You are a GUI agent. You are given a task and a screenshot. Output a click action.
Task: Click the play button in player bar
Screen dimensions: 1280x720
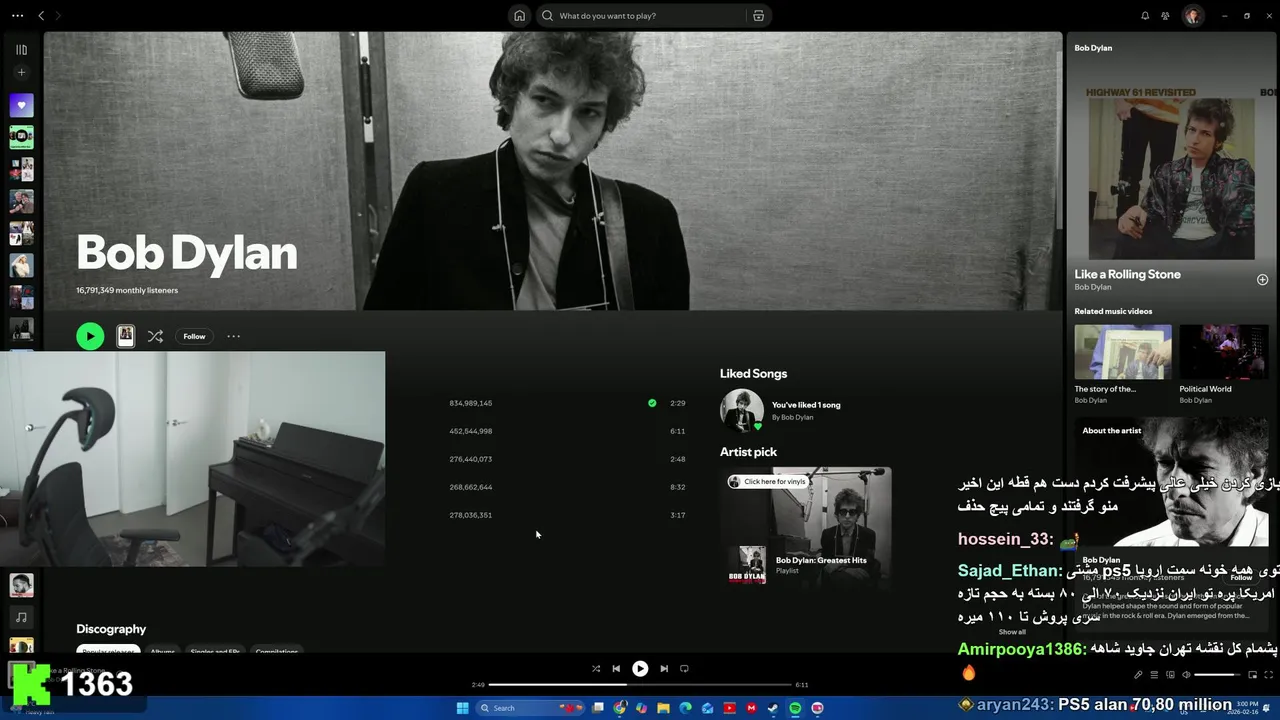click(640, 669)
